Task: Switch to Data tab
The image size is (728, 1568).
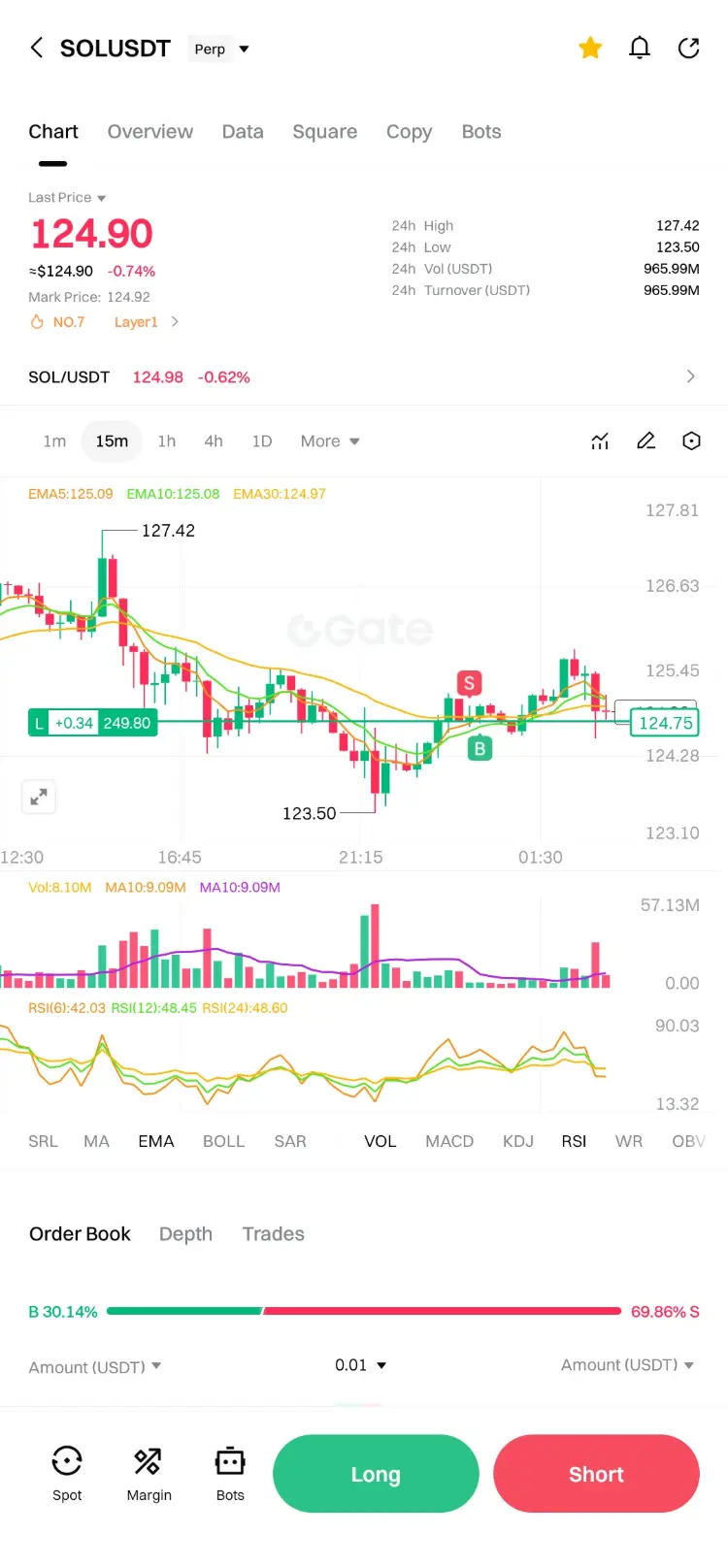Action: pos(243,132)
